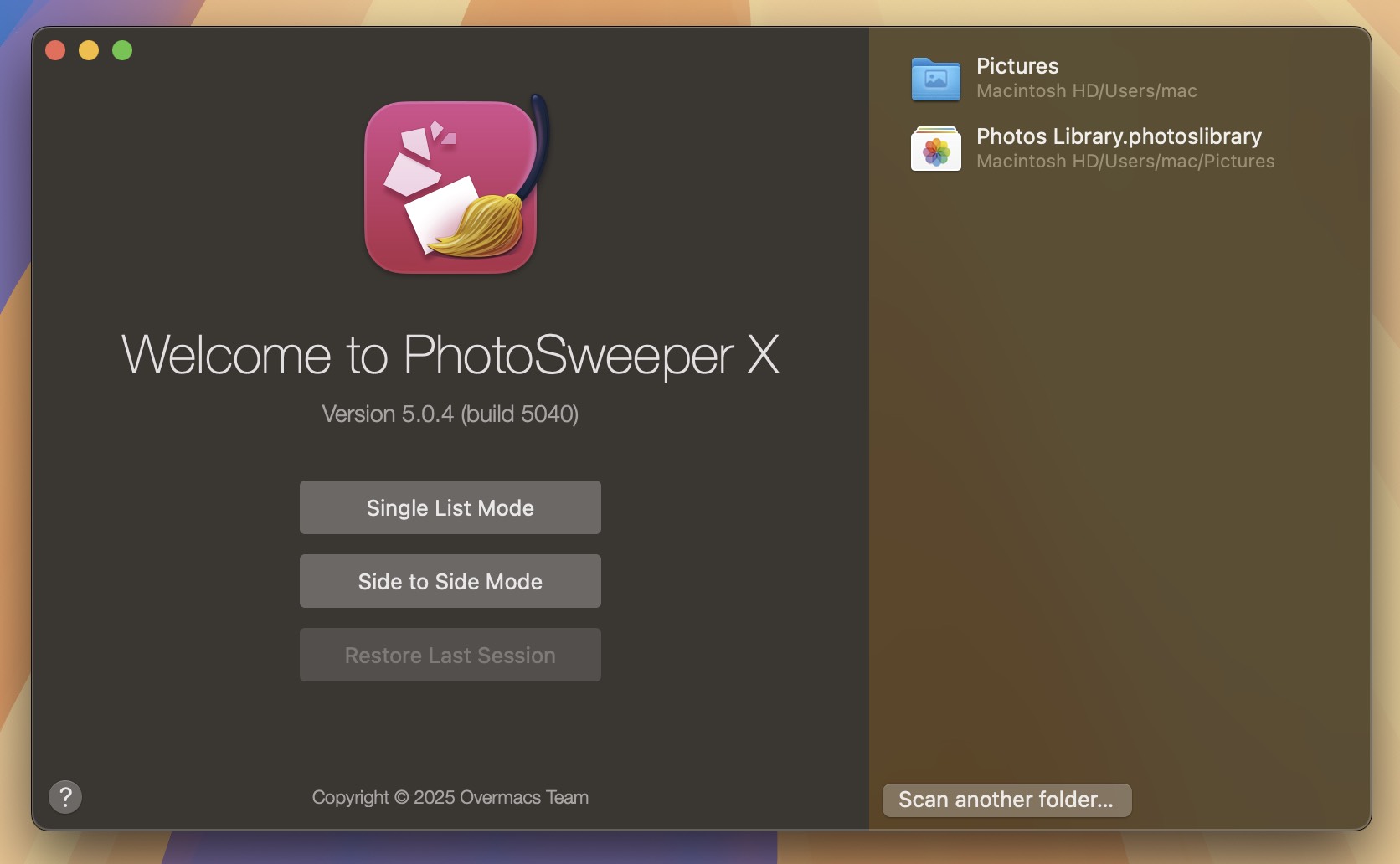Click Scan another folder button
The height and width of the screenshot is (864, 1400).
pyautogui.click(x=1006, y=800)
